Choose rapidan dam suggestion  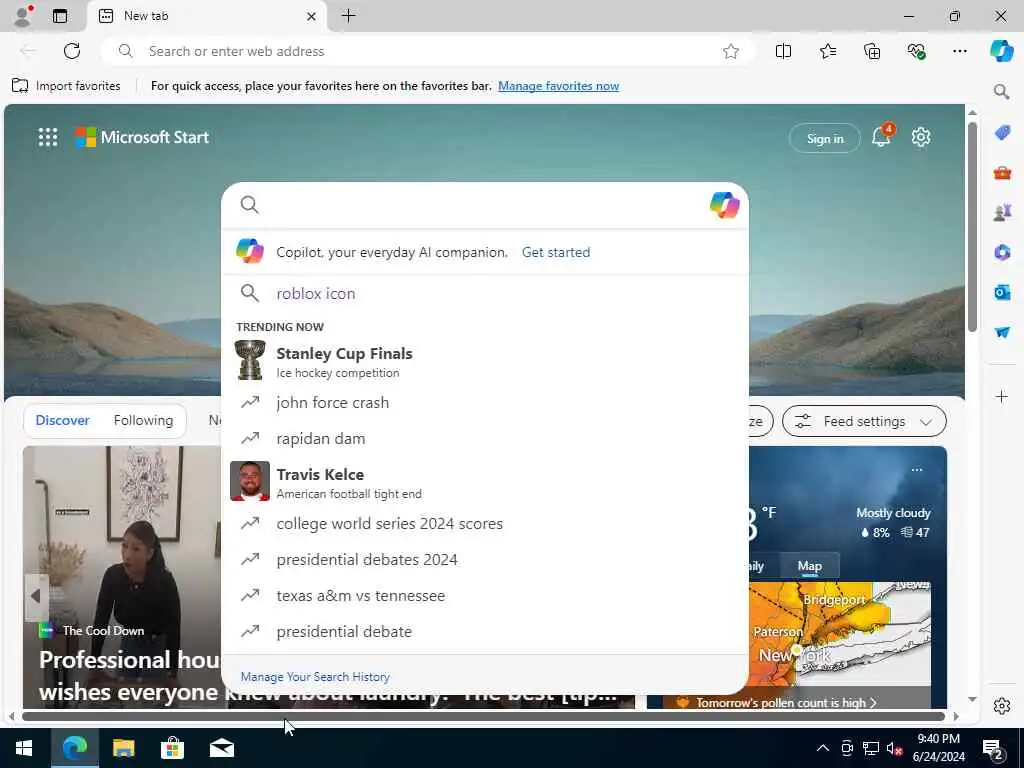point(485,438)
